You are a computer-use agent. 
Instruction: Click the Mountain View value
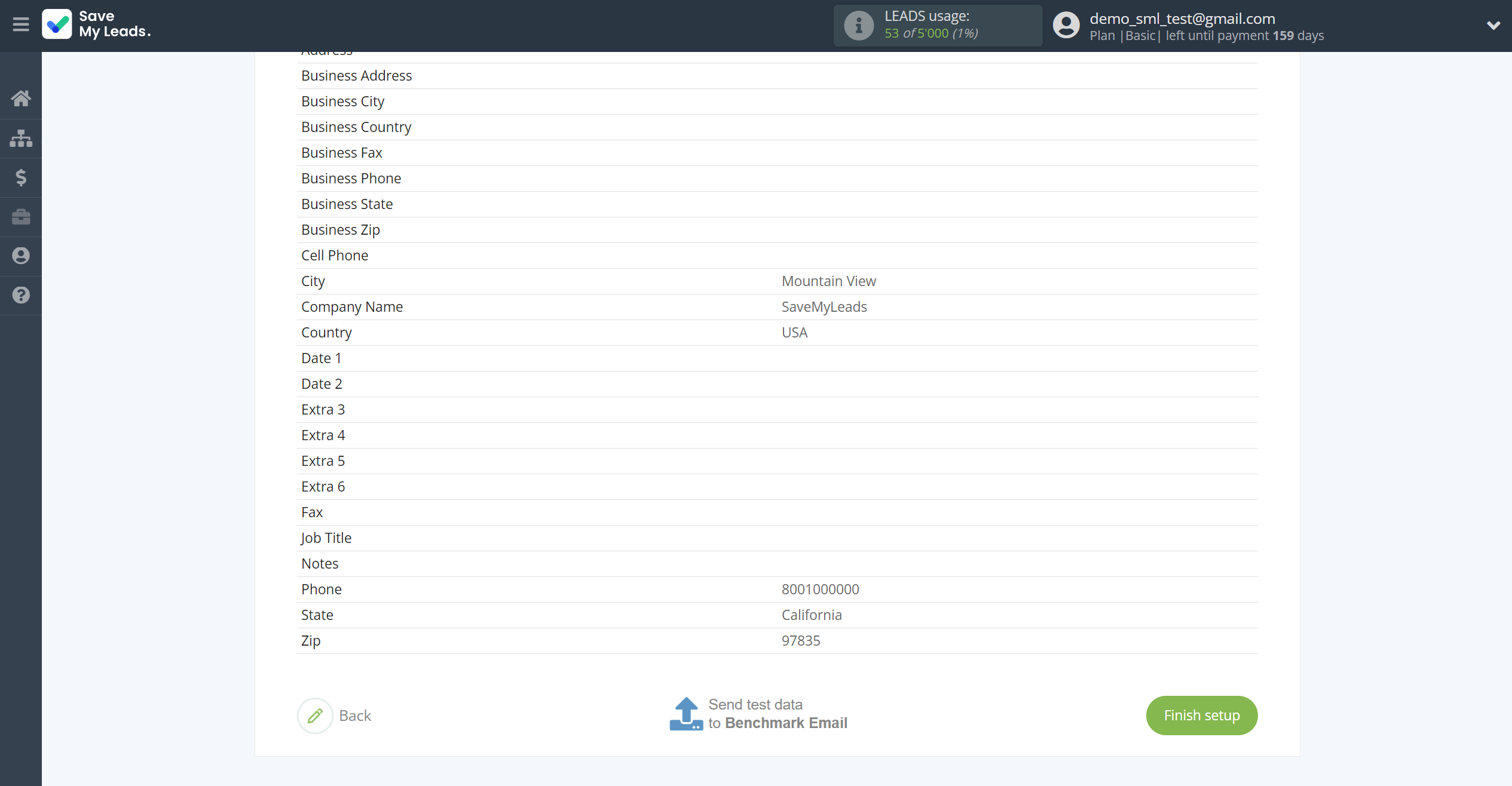point(828,281)
